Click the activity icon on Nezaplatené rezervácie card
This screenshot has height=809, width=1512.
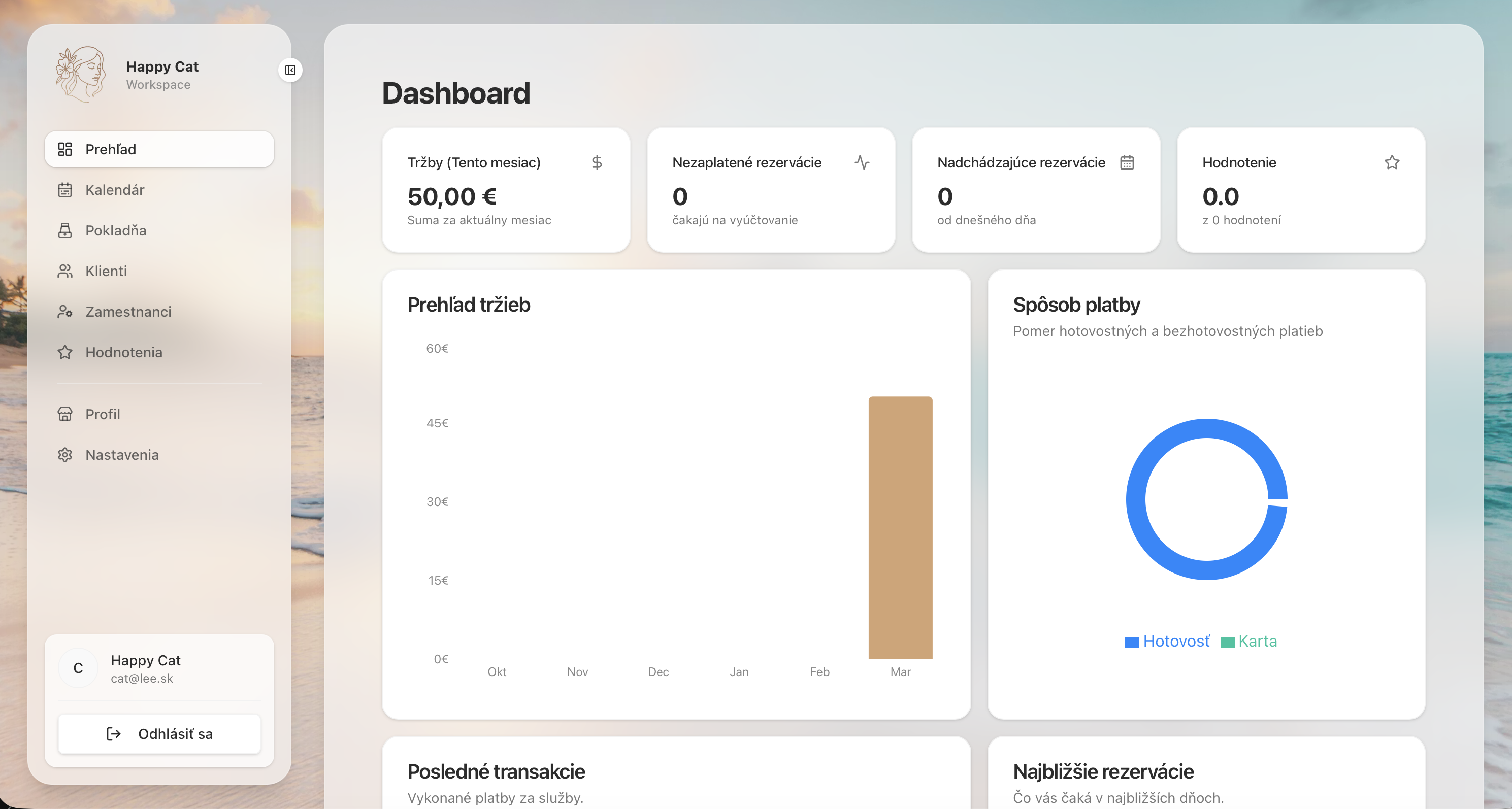click(863, 162)
